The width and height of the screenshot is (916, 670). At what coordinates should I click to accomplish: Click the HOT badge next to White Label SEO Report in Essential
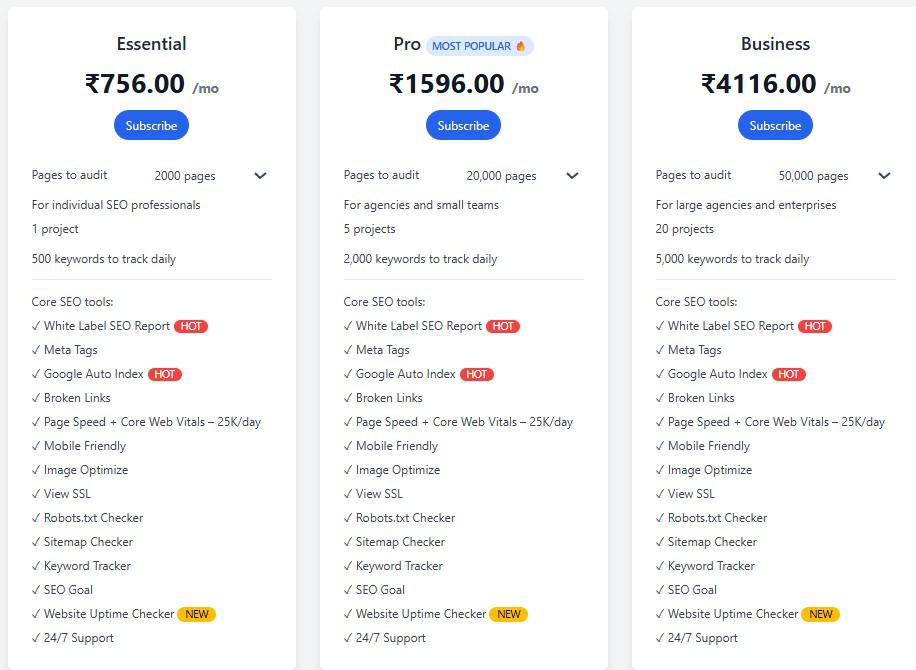click(191, 326)
